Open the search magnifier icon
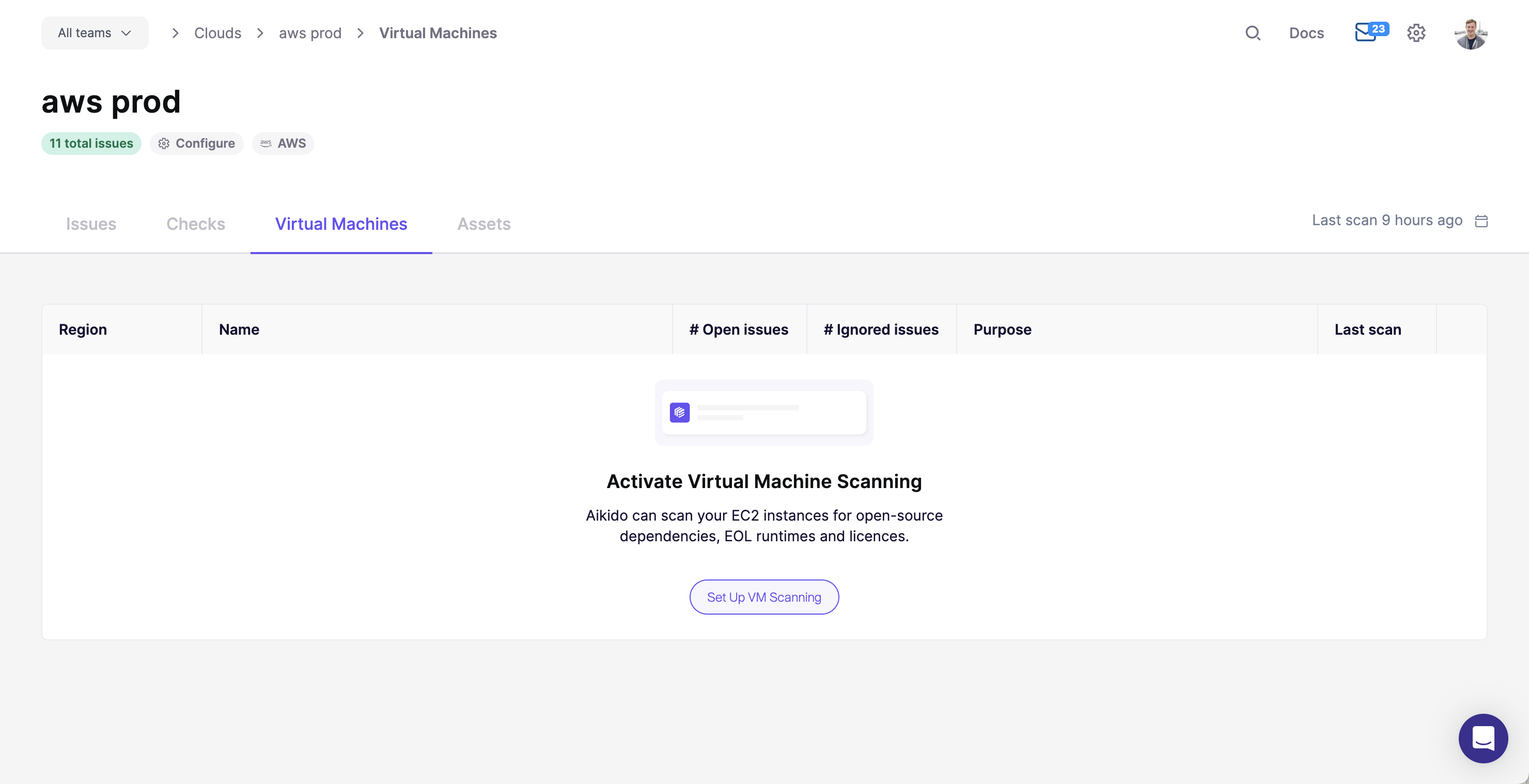 [x=1253, y=33]
